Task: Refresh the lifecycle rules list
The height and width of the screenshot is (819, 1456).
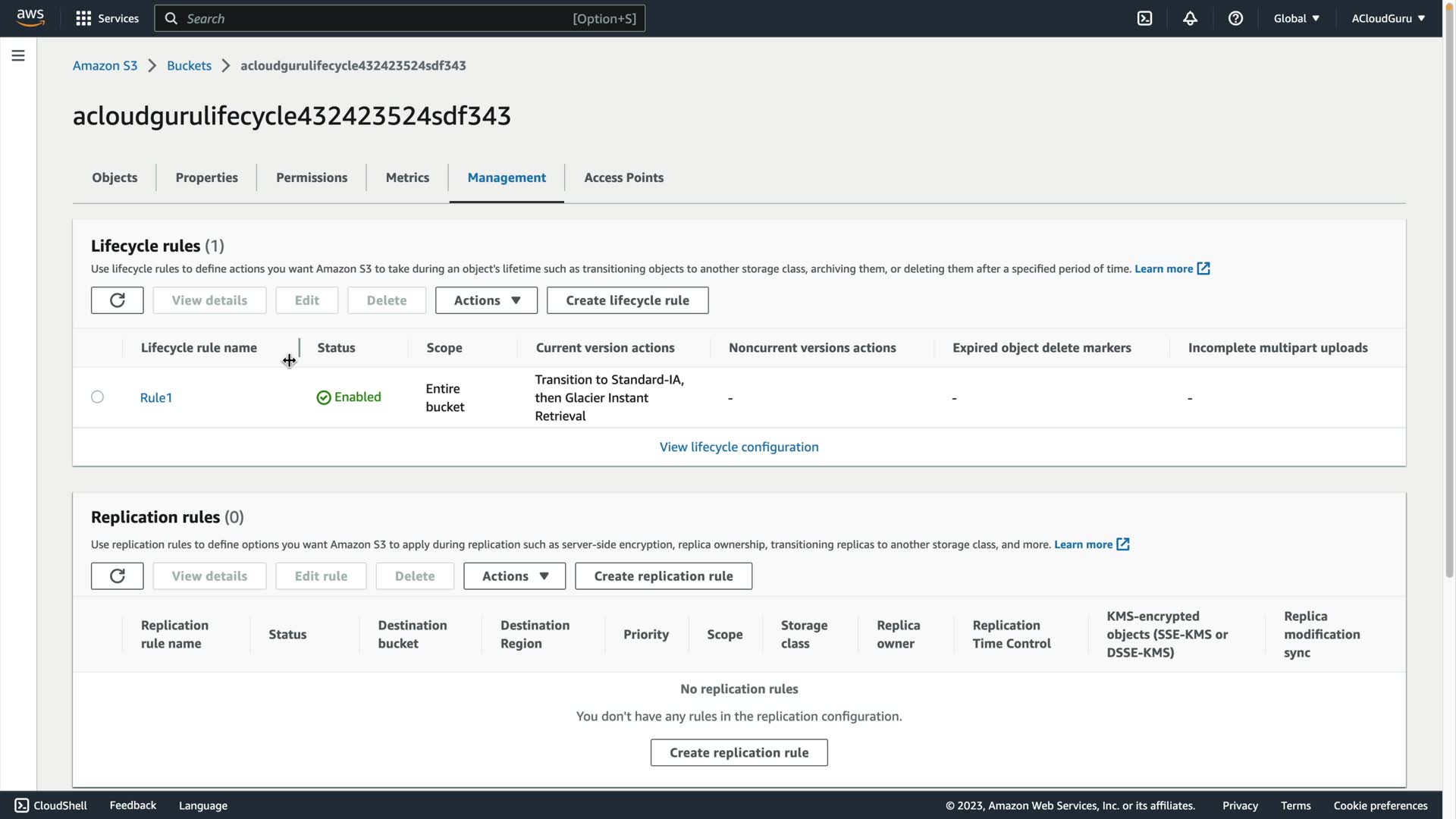Action: click(117, 300)
